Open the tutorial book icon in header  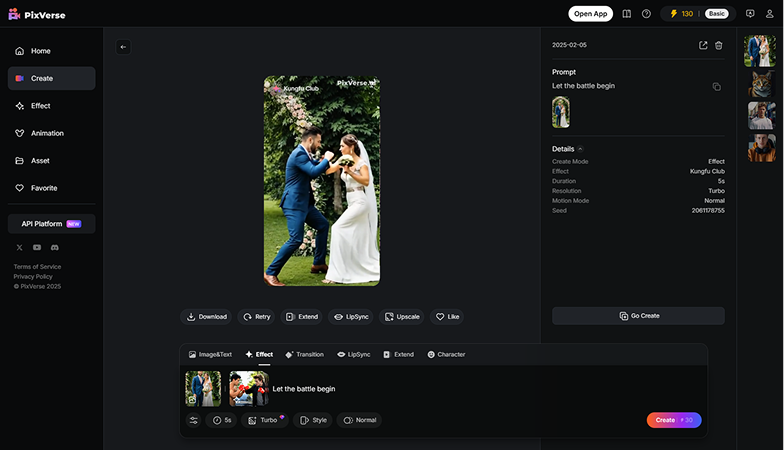coord(626,14)
